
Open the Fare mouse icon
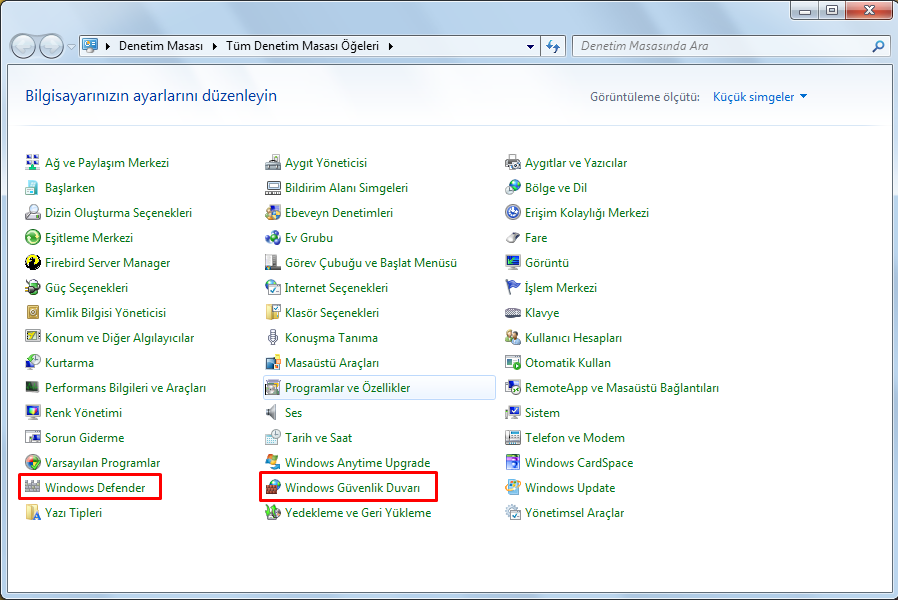[513, 238]
